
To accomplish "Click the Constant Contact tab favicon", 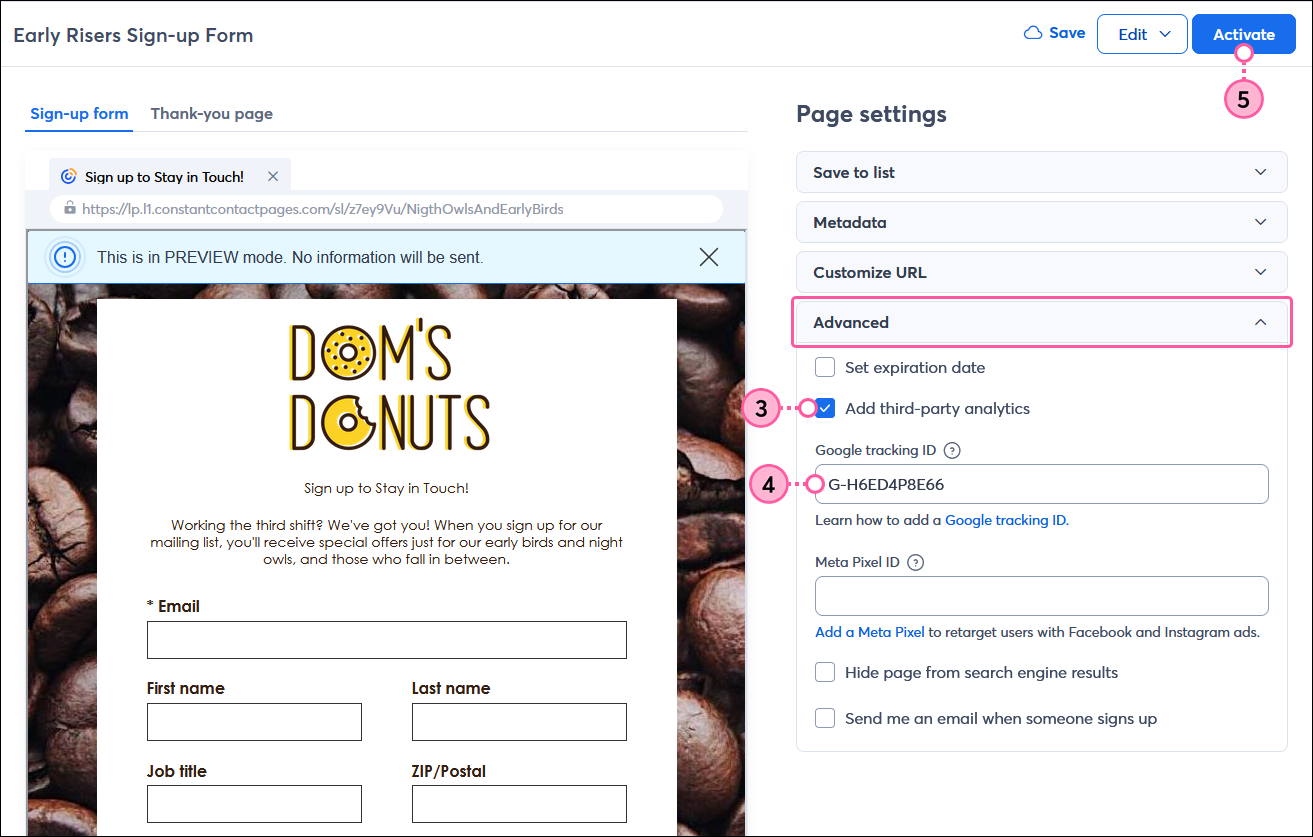I will [69, 176].
